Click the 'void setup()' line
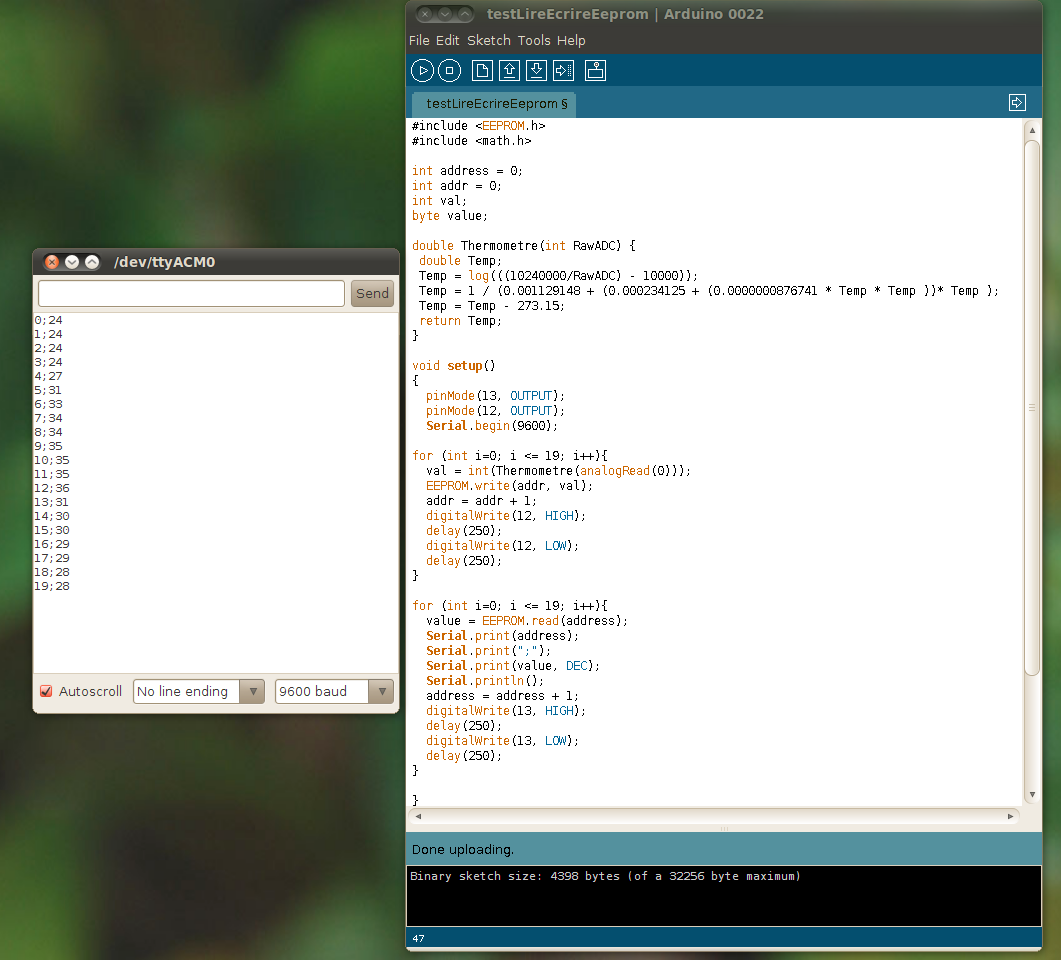1061x960 pixels. point(453,366)
